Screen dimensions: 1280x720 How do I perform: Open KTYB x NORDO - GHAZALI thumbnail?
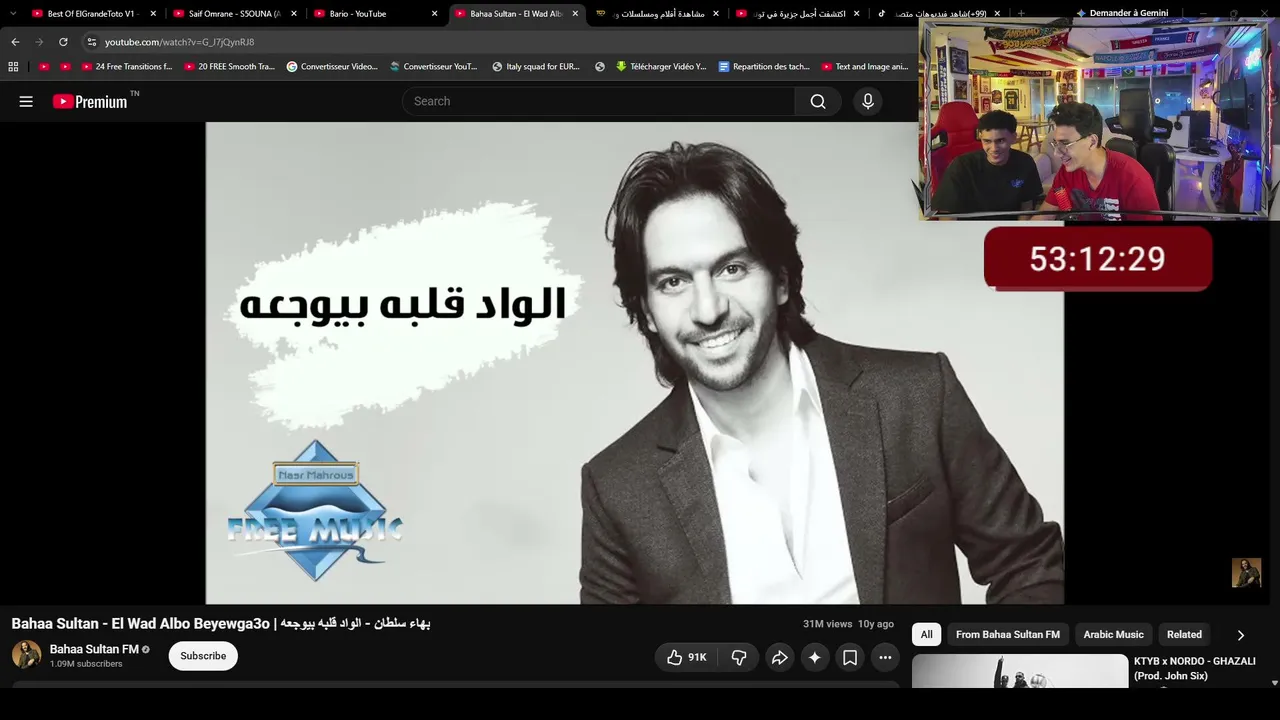point(1020,671)
